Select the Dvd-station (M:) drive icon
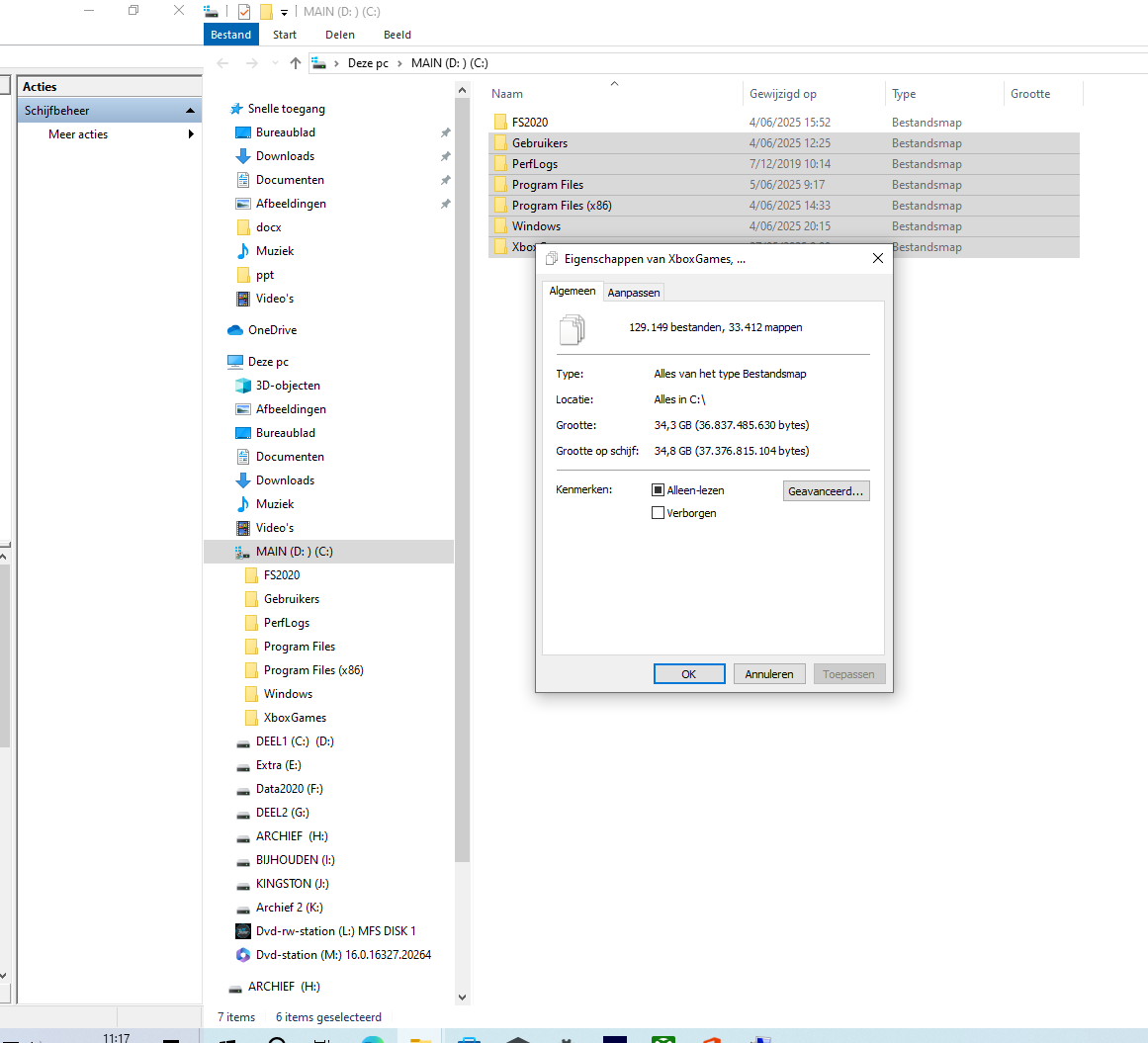Screen dimensions: 1148x1043 (x=243, y=955)
